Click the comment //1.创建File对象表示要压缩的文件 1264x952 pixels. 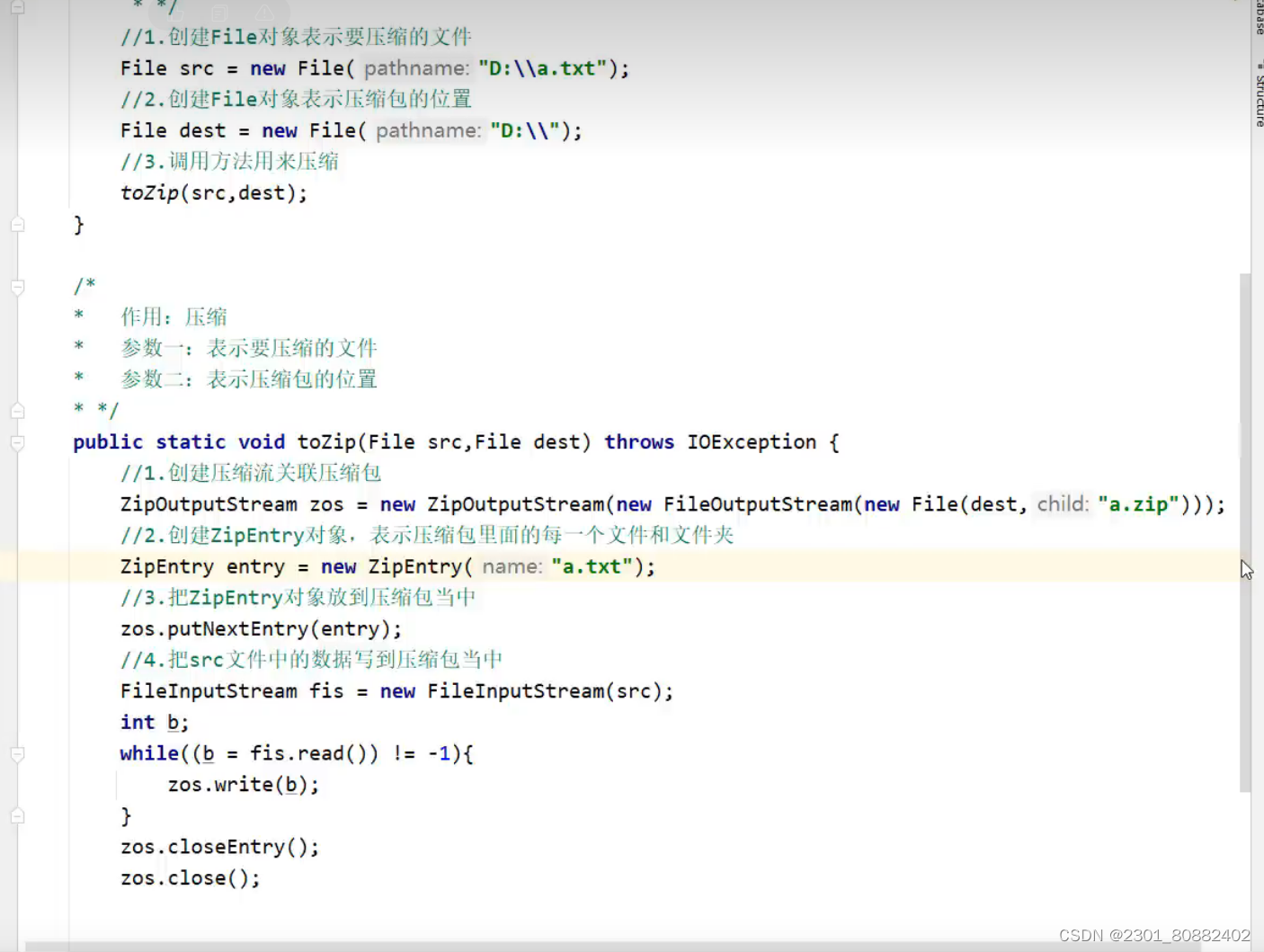(x=296, y=37)
